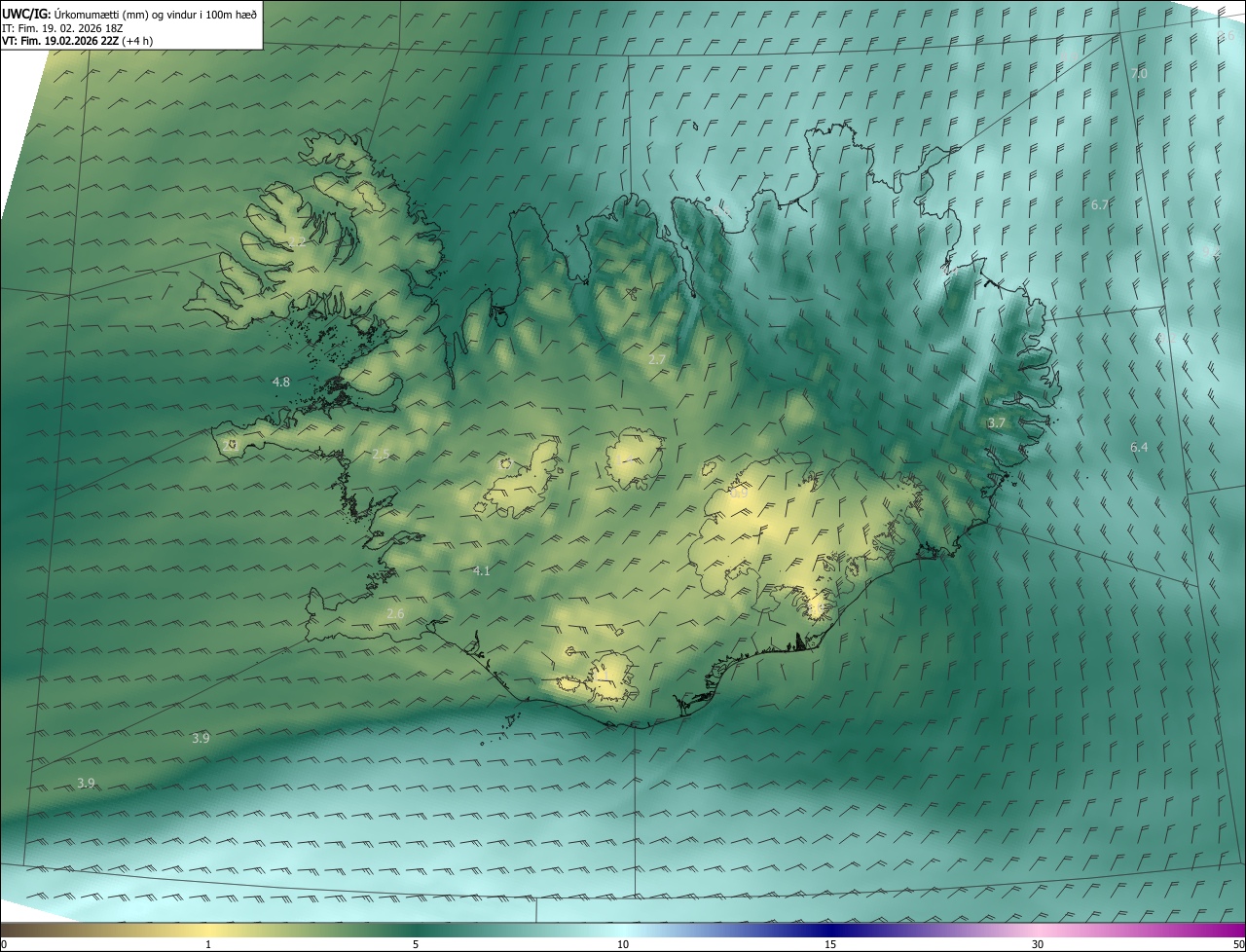Click the initial time 'IT: Fim. 19. 02. 2026 18Z'

click(62, 28)
